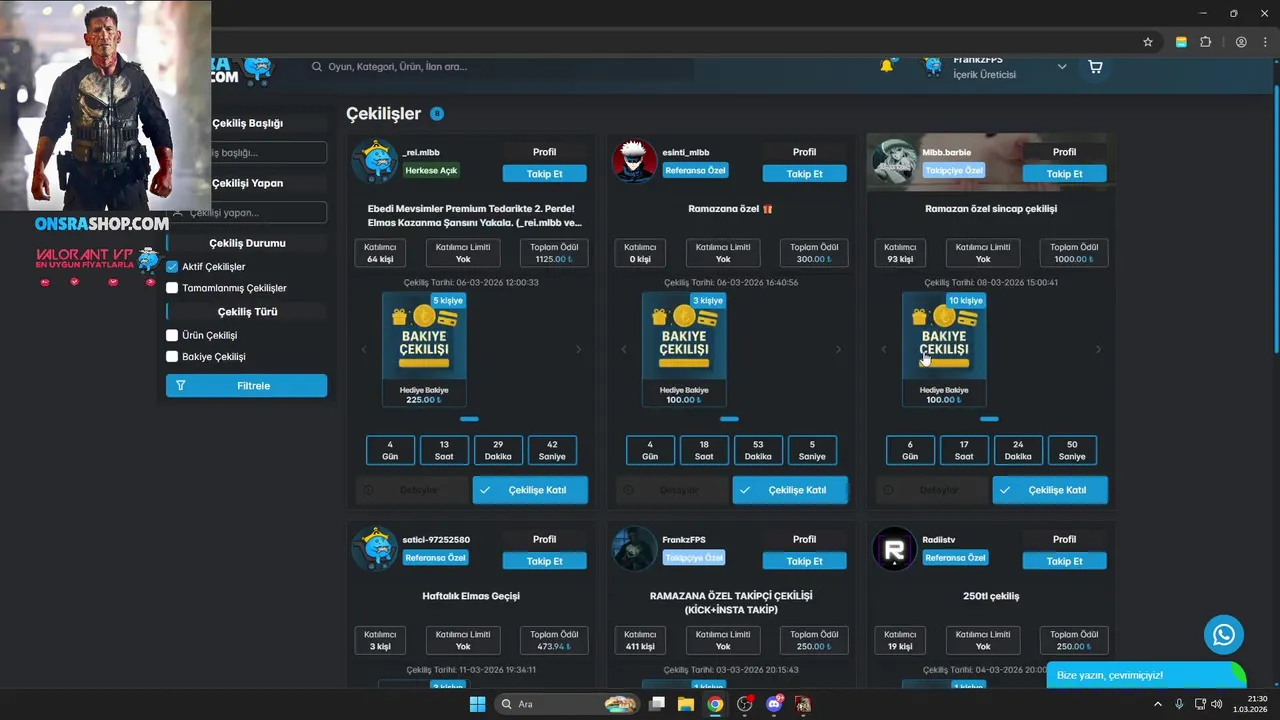Open the Chrome profile icon
Image resolution: width=1280 pixels, height=720 pixels.
pyautogui.click(x=1241, y=42)
